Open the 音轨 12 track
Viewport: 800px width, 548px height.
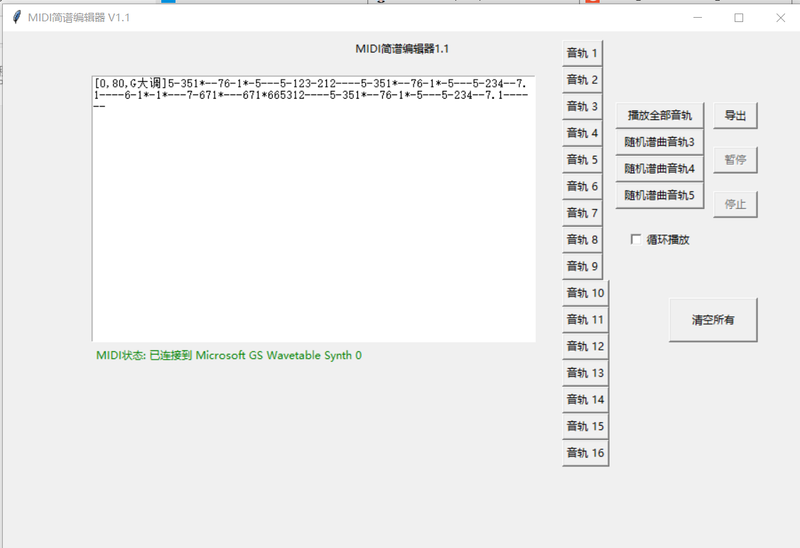click(x=586, y=346)
